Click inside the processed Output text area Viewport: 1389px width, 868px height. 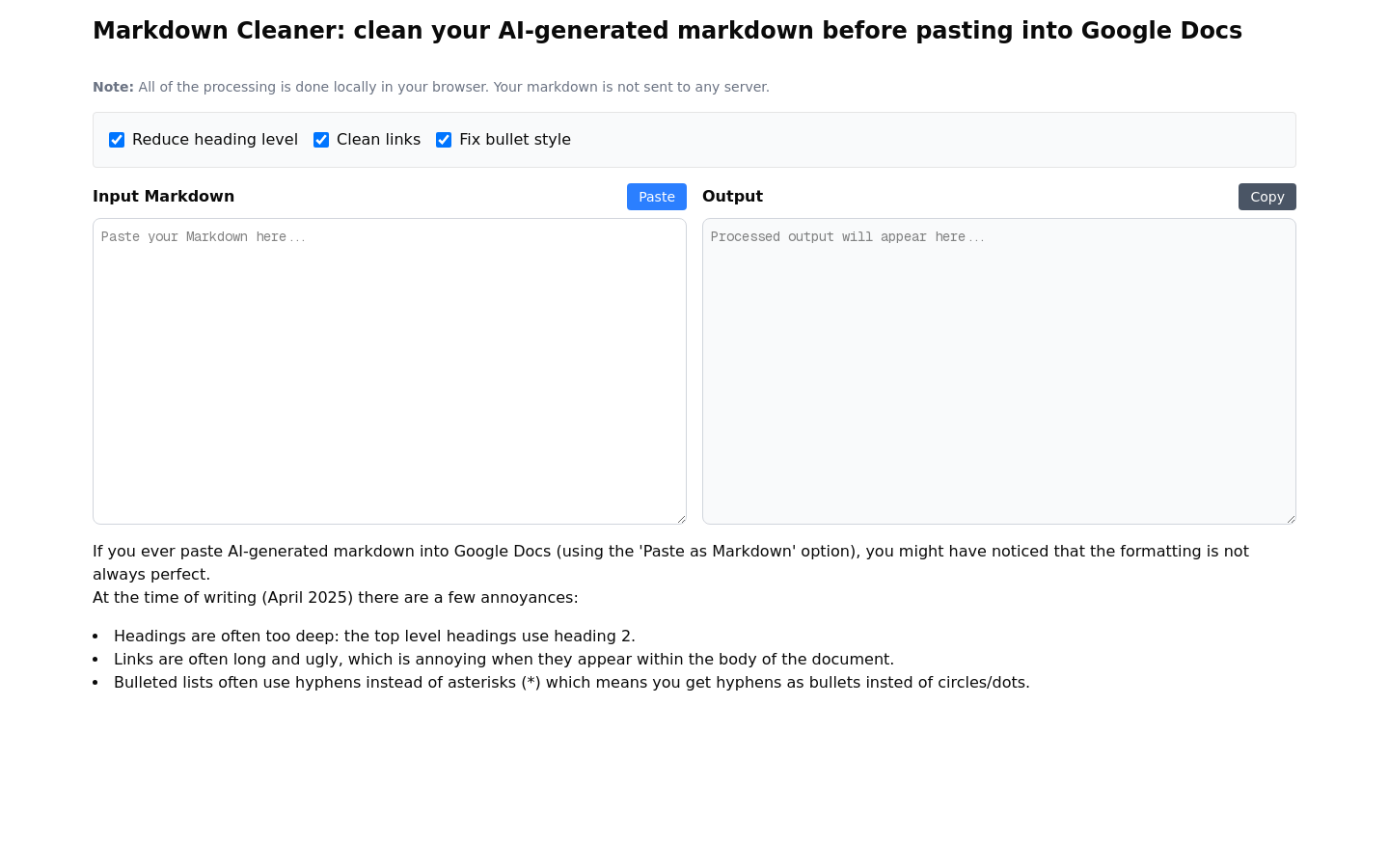[999, 371]
